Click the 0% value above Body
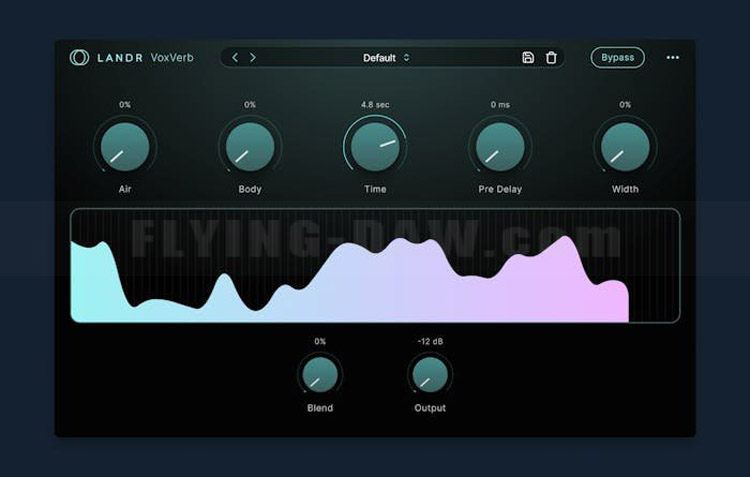 (250, 104)
